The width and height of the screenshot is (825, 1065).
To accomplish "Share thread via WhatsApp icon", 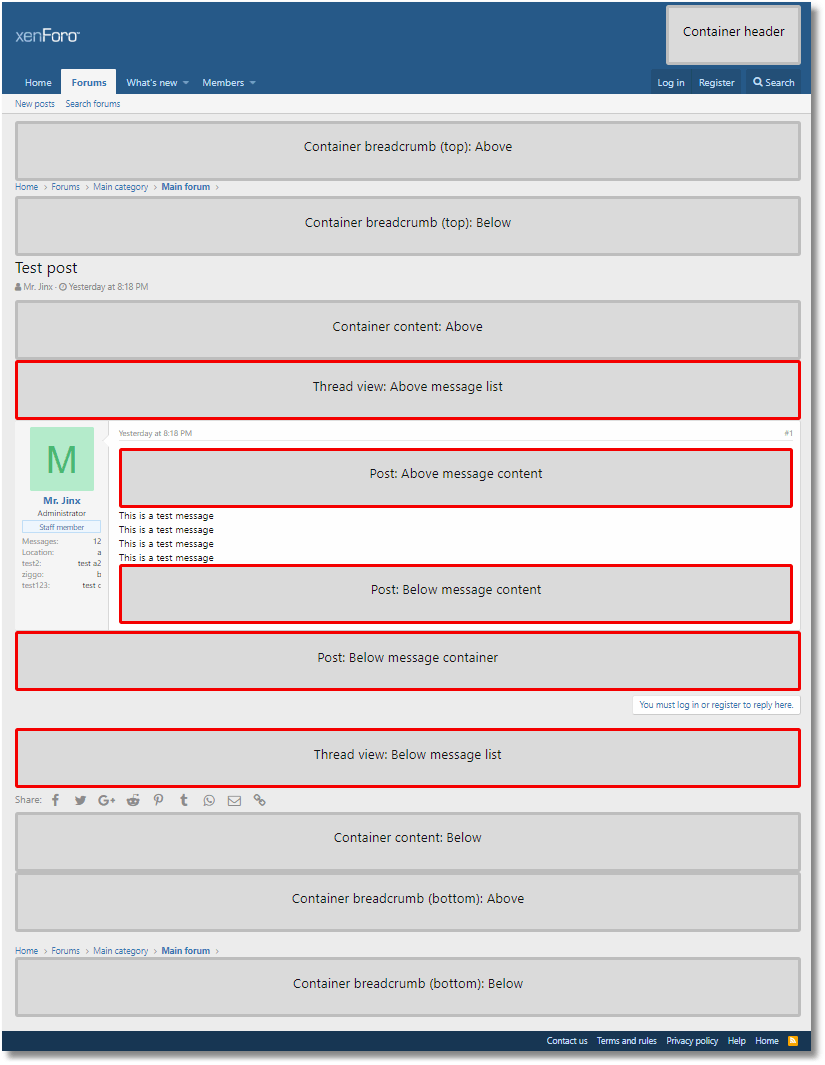I will click(209, 800).
